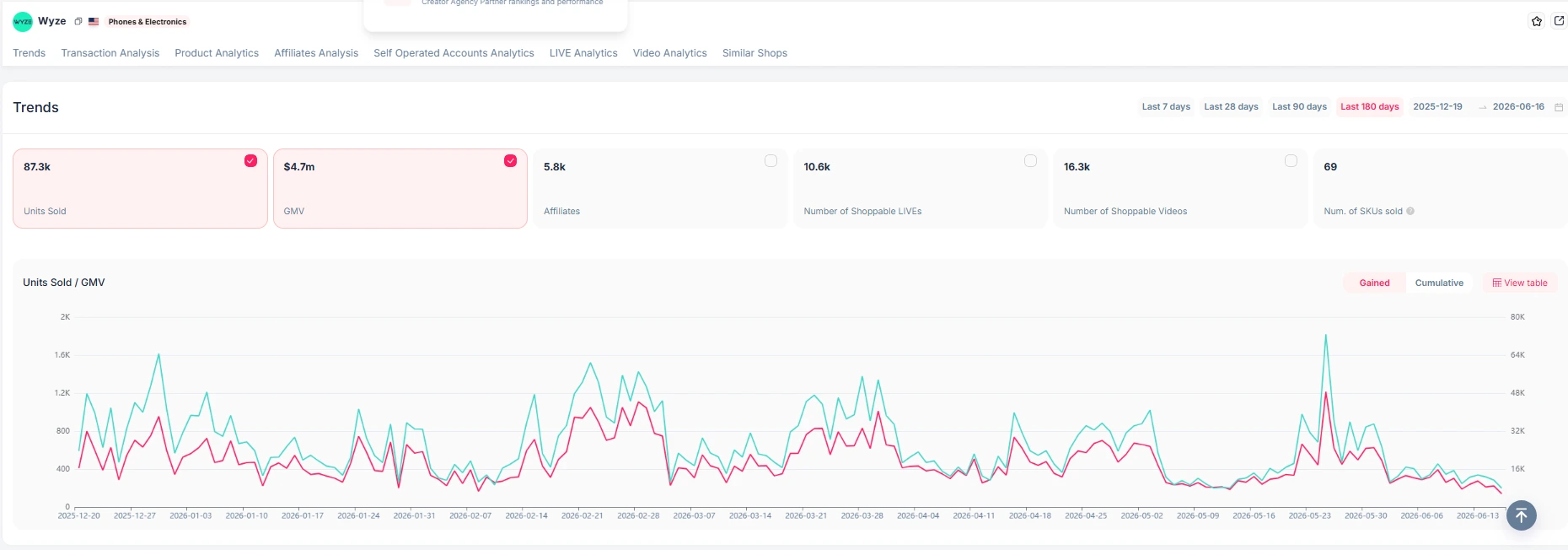Click the end date 2026-06-16 field
1568x550 pixels.
1518,107
